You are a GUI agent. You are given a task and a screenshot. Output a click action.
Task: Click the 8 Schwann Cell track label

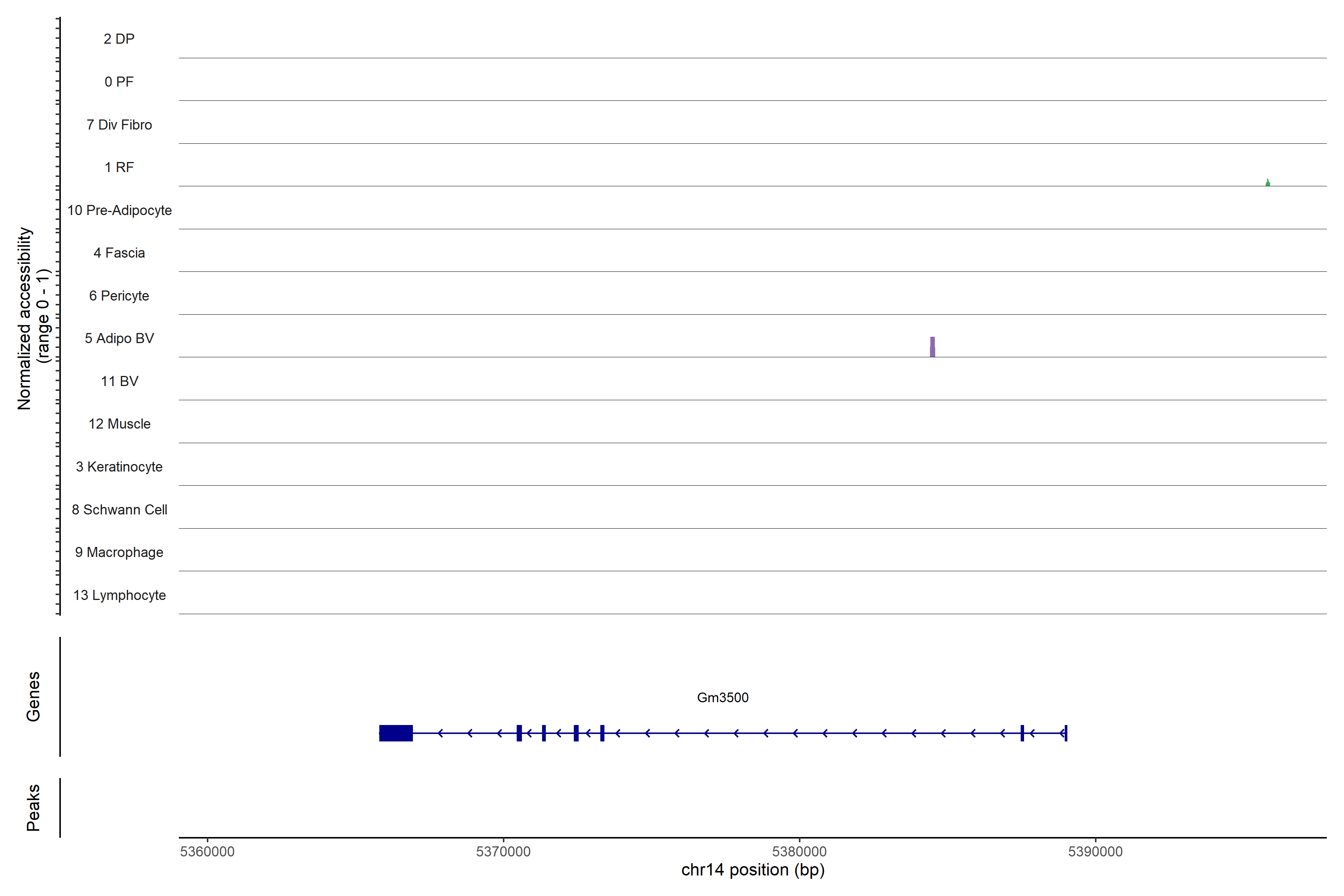point(119,510)
